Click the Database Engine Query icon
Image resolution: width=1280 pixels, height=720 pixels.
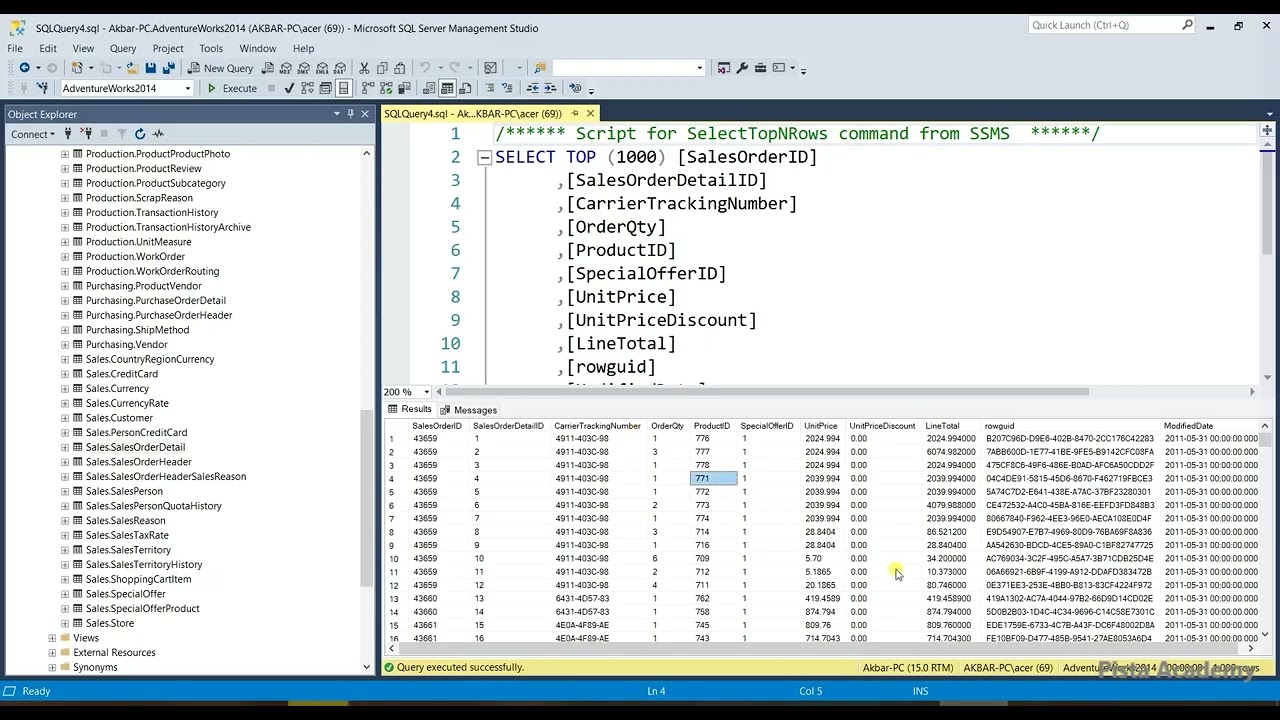(x=268, y=68)
